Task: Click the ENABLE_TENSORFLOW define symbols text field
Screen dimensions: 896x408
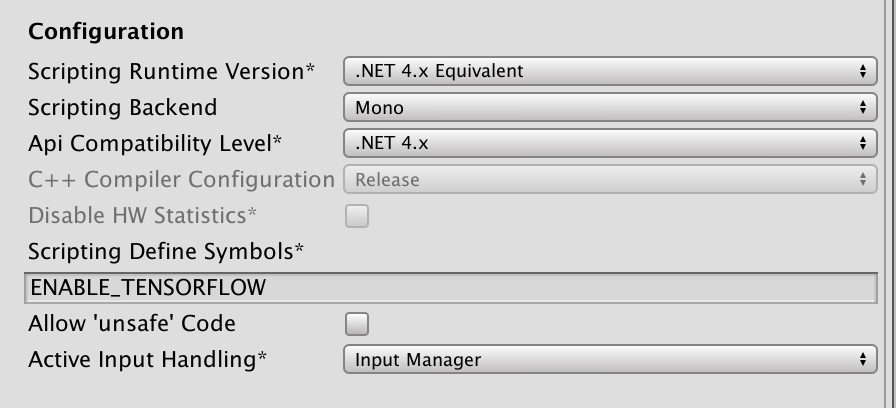Action: pyautogui.click(x=448, y=288)
